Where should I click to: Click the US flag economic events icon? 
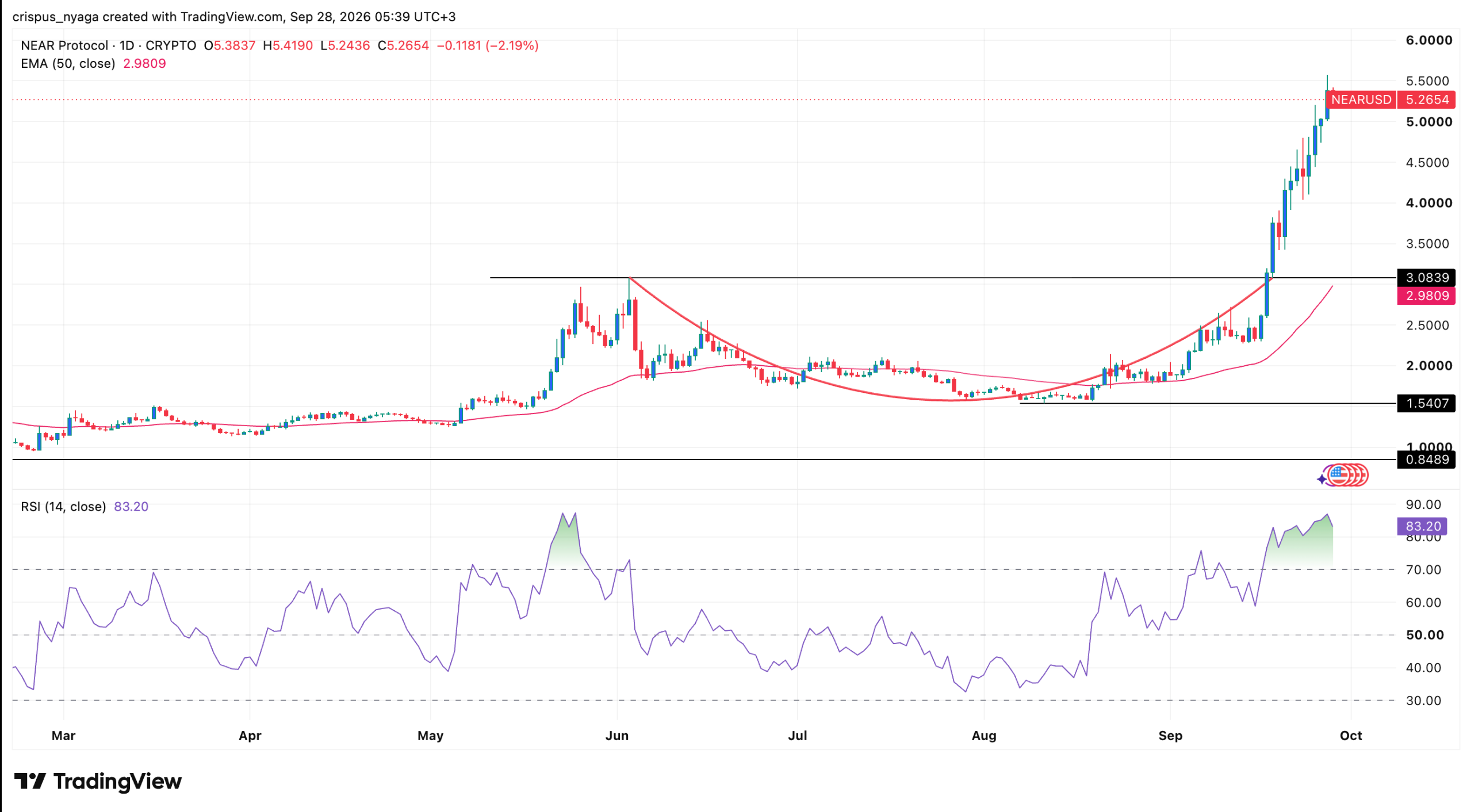(1340, 476)
